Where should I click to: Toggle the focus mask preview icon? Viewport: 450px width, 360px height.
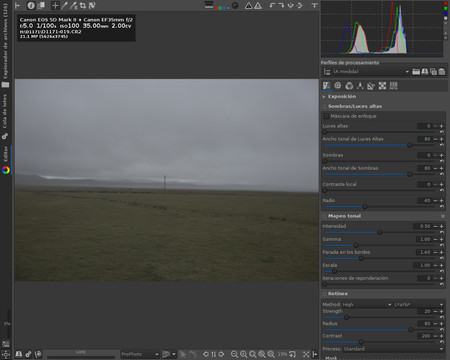tap(235, 5)
